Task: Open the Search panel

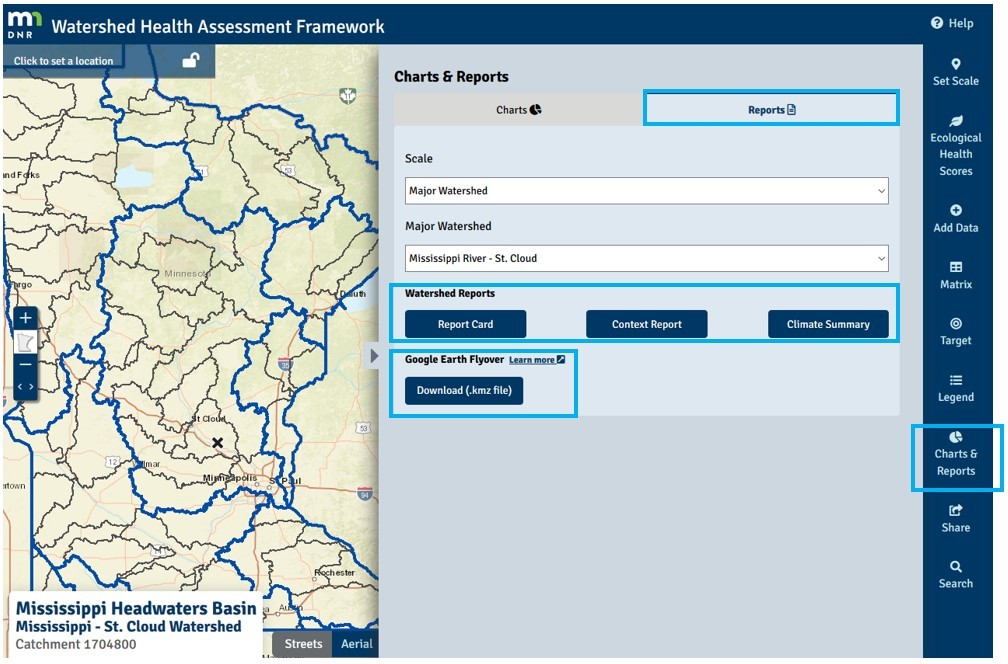Action: [955, 575]
